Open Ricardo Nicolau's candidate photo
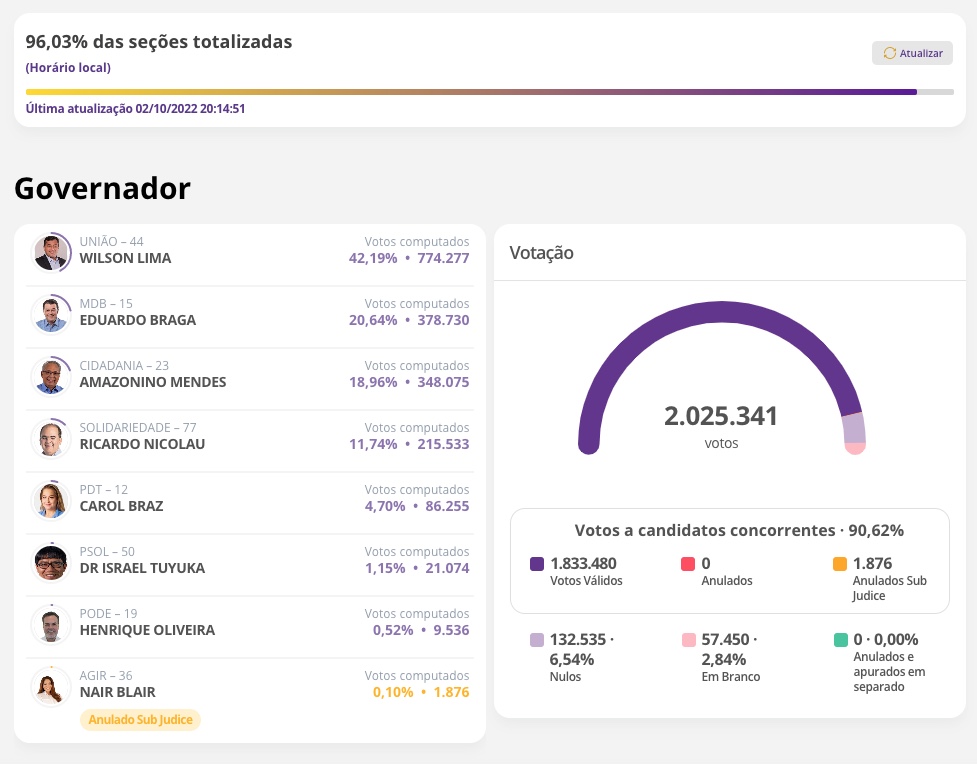Screen dimensions: 977x764 [50, 438]
